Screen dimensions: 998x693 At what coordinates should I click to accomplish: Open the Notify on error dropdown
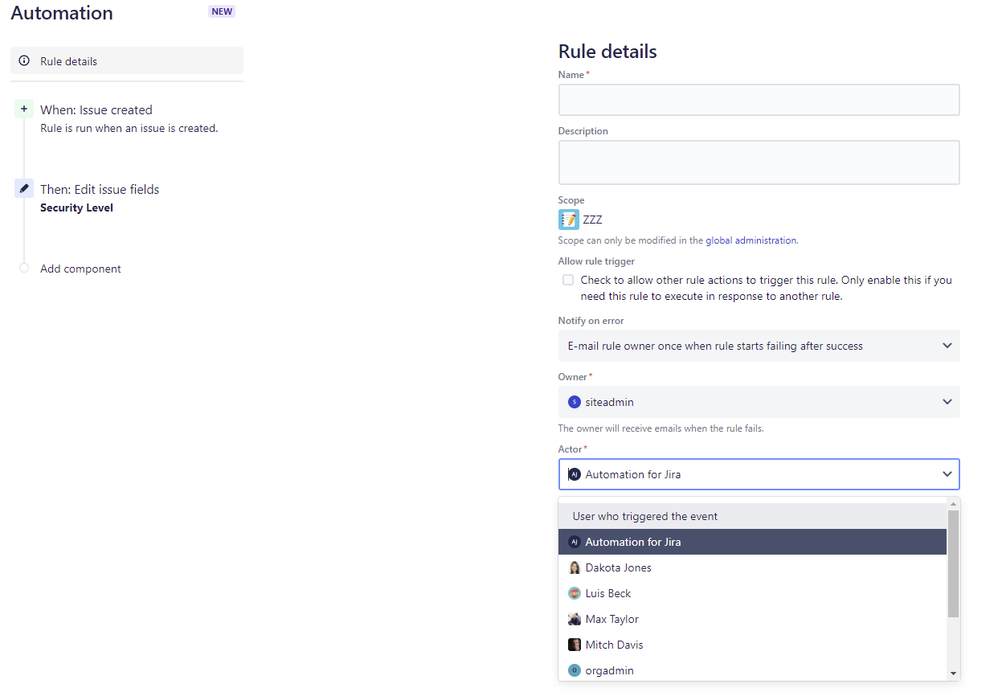point(759,346)
